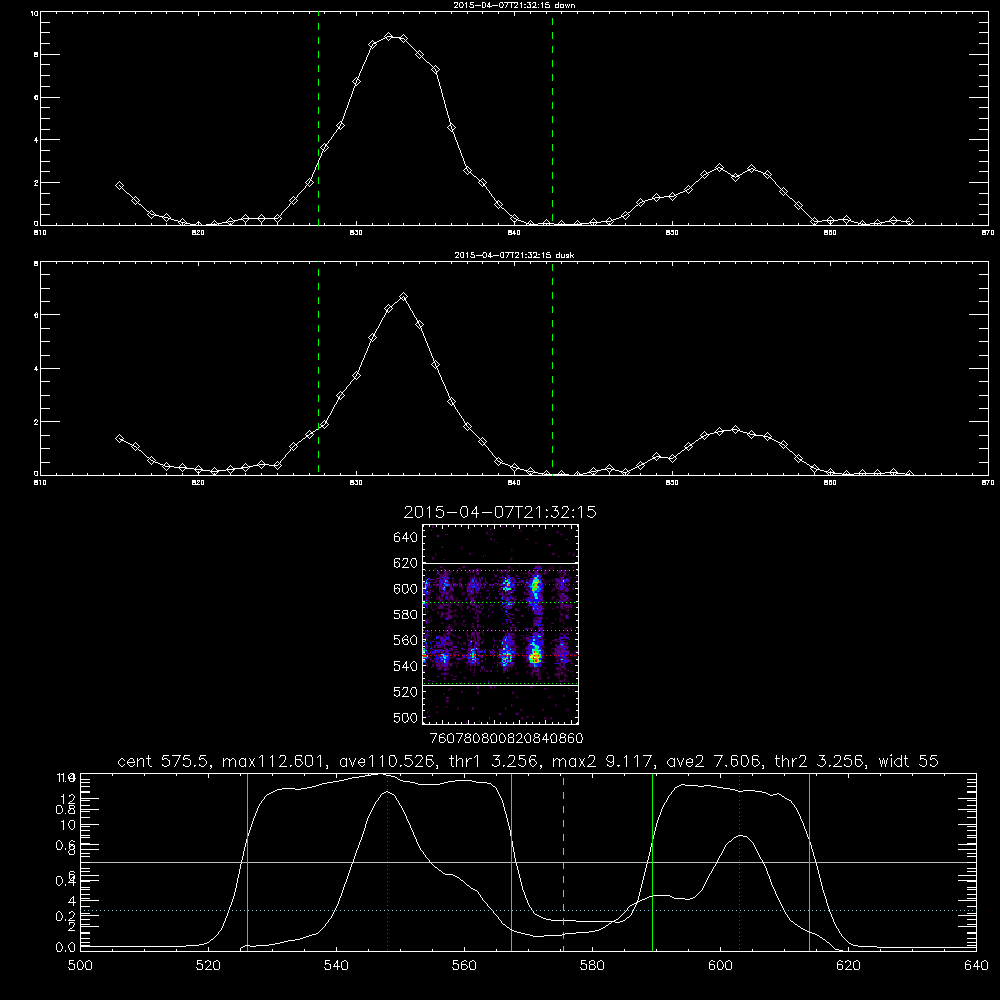Click the blue dotted threshold line in bottom plot
The height and width of the screenshot is (1000, 1000).
click(x=528, y=911)
